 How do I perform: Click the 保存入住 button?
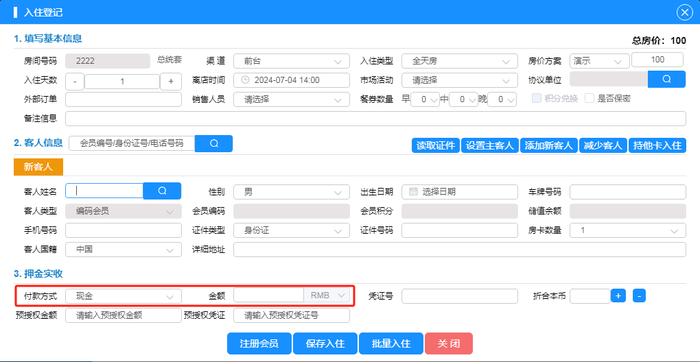325,343
